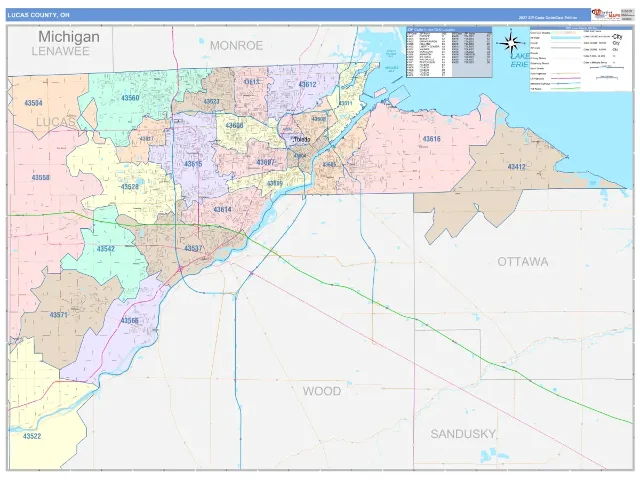Click the 'LAKE ERIE' water label
The width and height of the screenshot is (640, 480).
coord(519,60)
